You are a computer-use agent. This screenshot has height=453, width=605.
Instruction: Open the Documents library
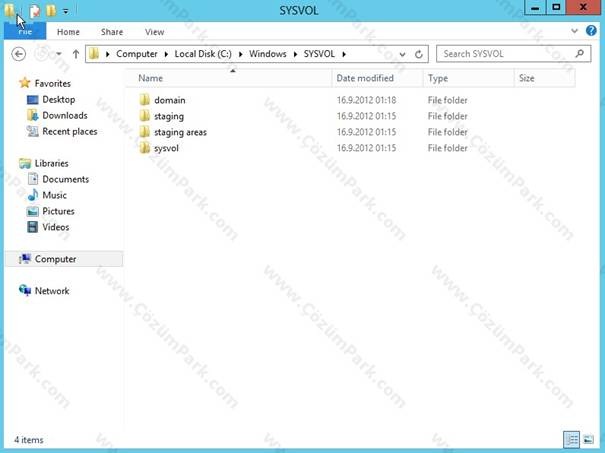(66, 179)
